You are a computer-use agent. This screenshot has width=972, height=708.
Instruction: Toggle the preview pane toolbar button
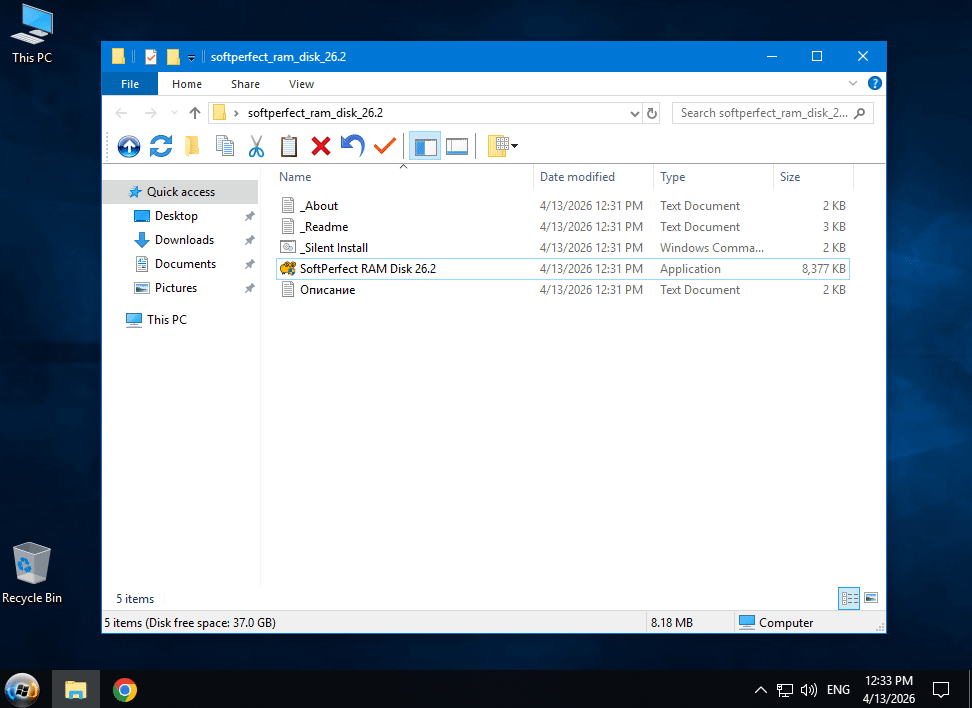point(457,147)
